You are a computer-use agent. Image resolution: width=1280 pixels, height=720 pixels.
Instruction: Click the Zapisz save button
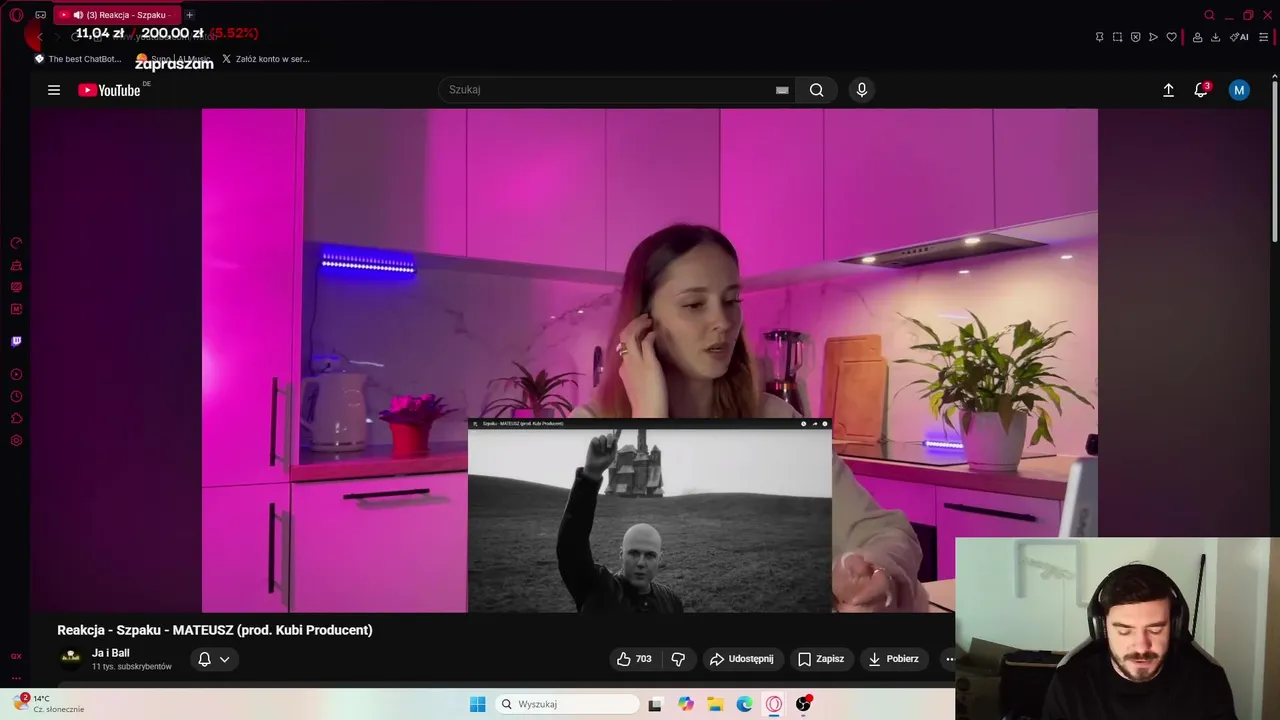point(820,659)
